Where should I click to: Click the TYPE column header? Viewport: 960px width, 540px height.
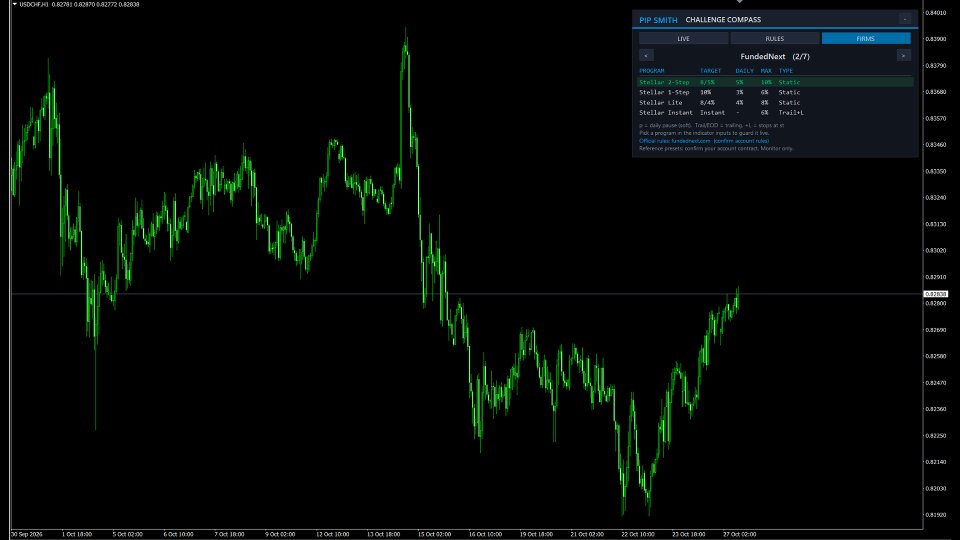[x=786, y=71]
